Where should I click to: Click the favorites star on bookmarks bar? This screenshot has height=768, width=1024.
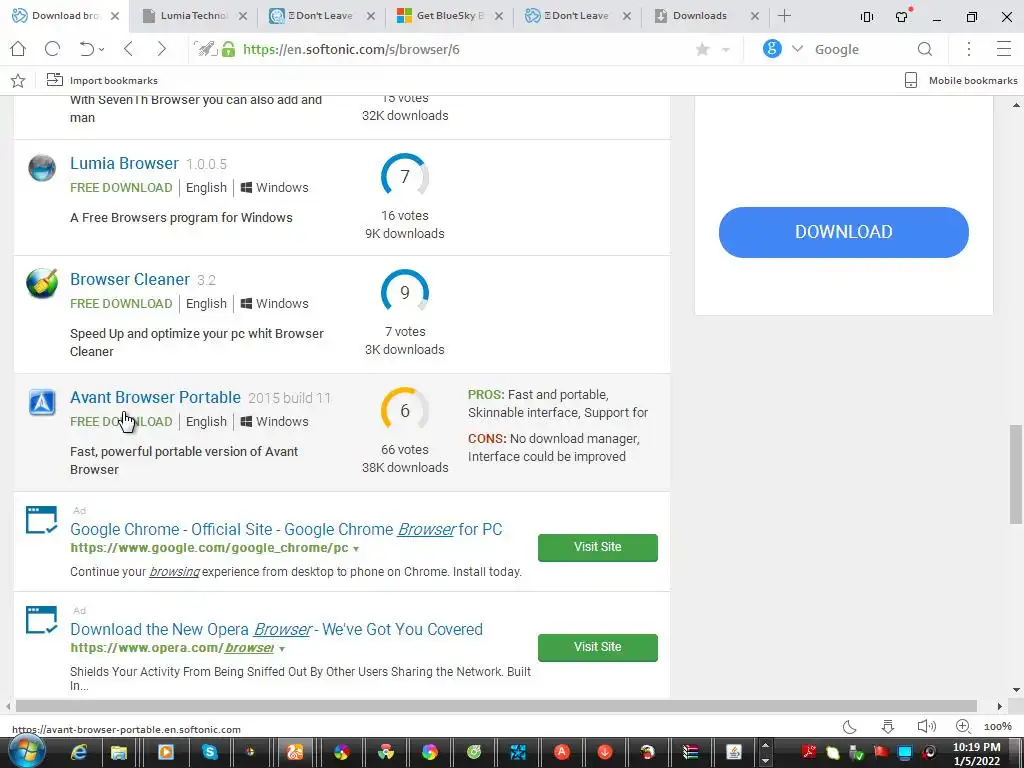click(x=18, y=80)
